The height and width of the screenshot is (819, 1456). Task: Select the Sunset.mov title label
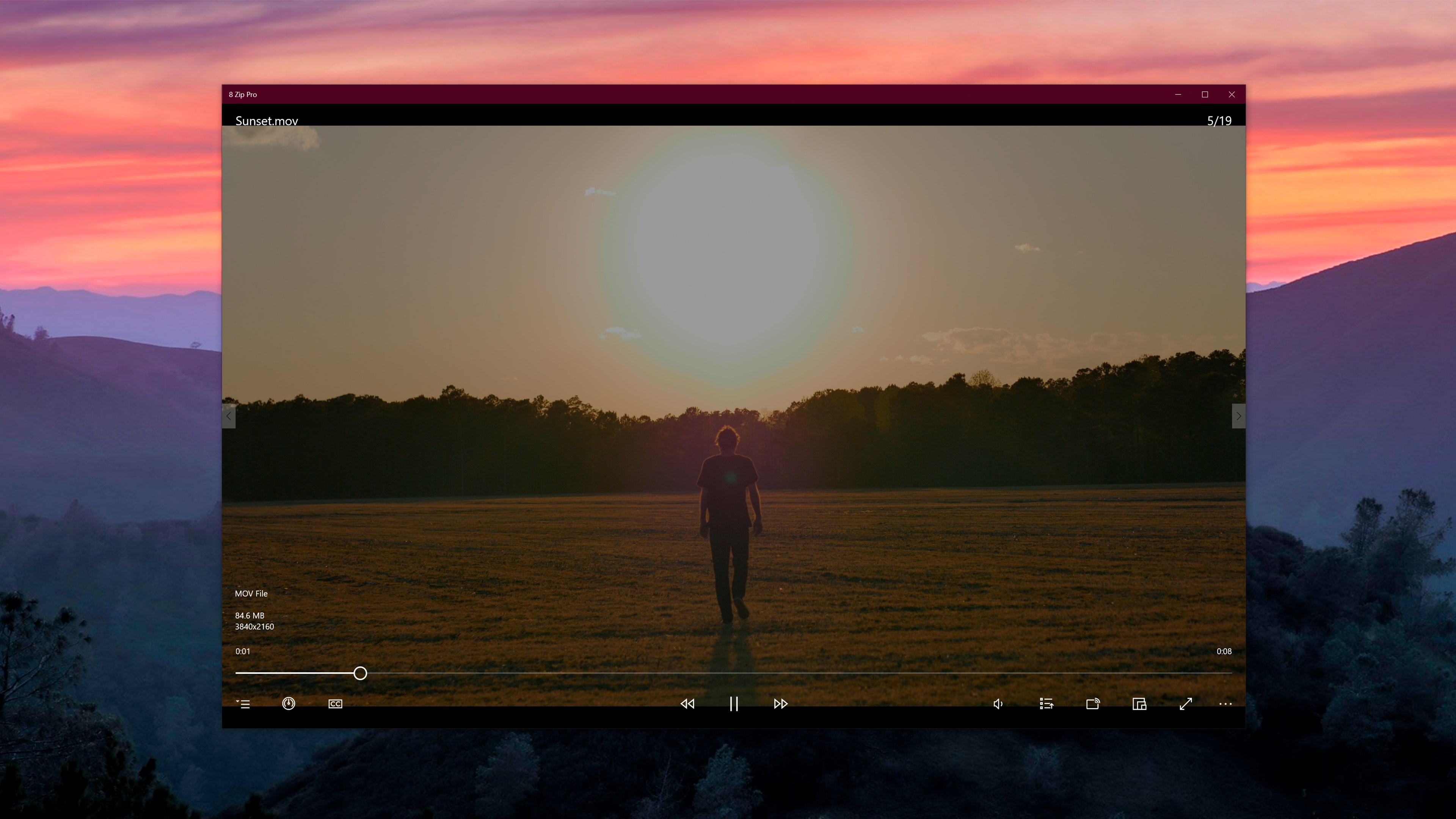[266, 121]
